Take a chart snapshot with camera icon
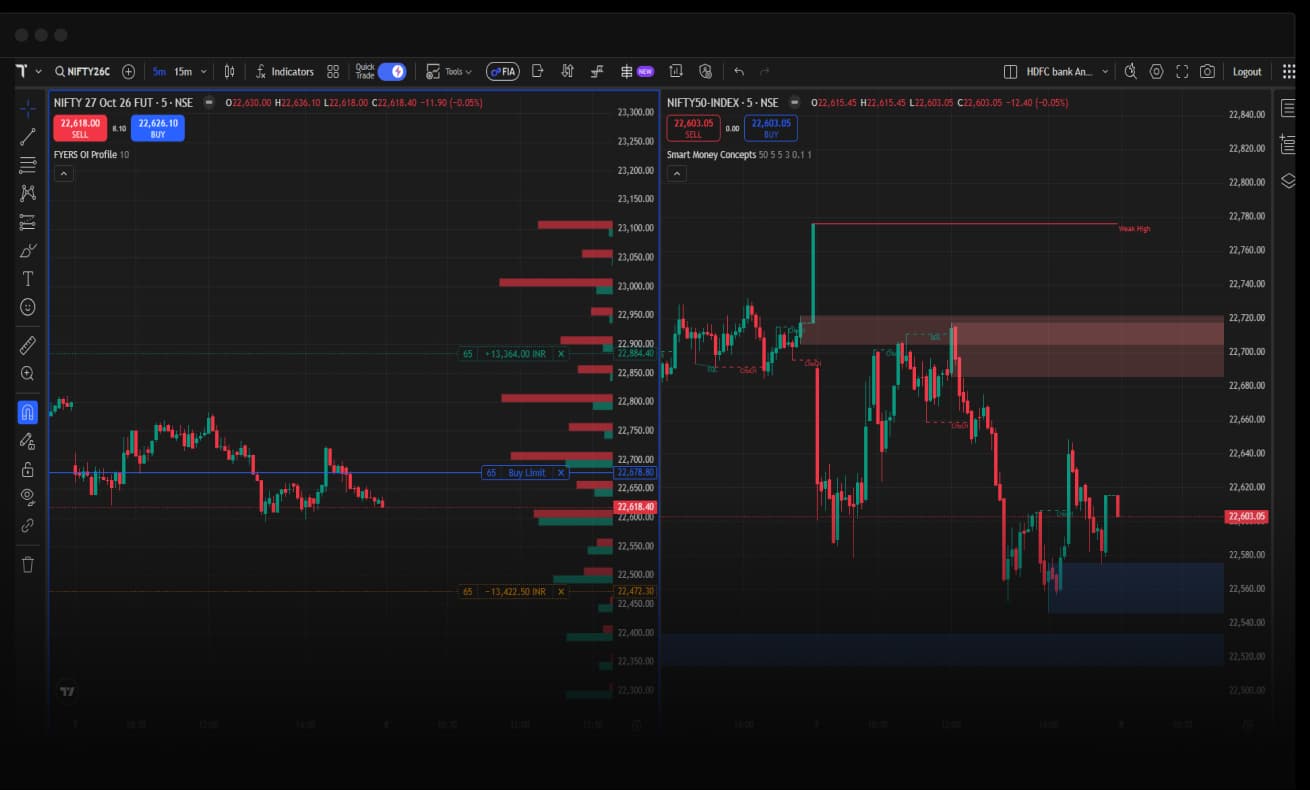Screen dimensions: 1310x790 (1207, 71)
